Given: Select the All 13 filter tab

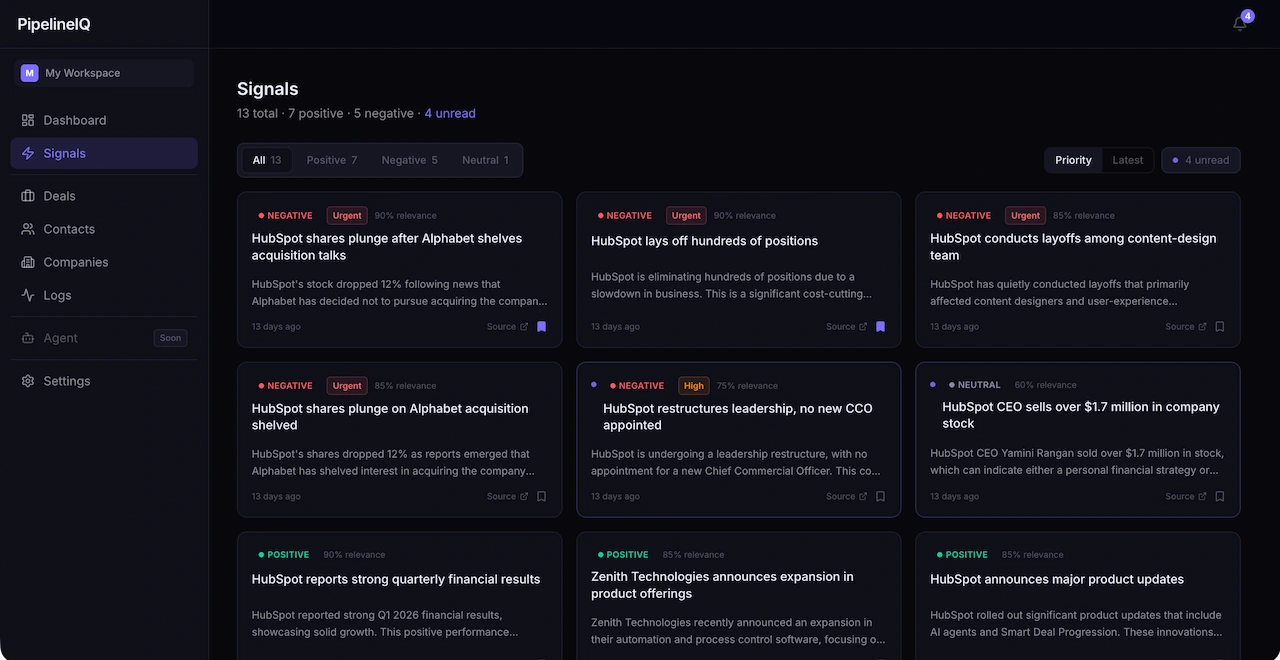Looking at the screenshot, I should pos(267,160).
